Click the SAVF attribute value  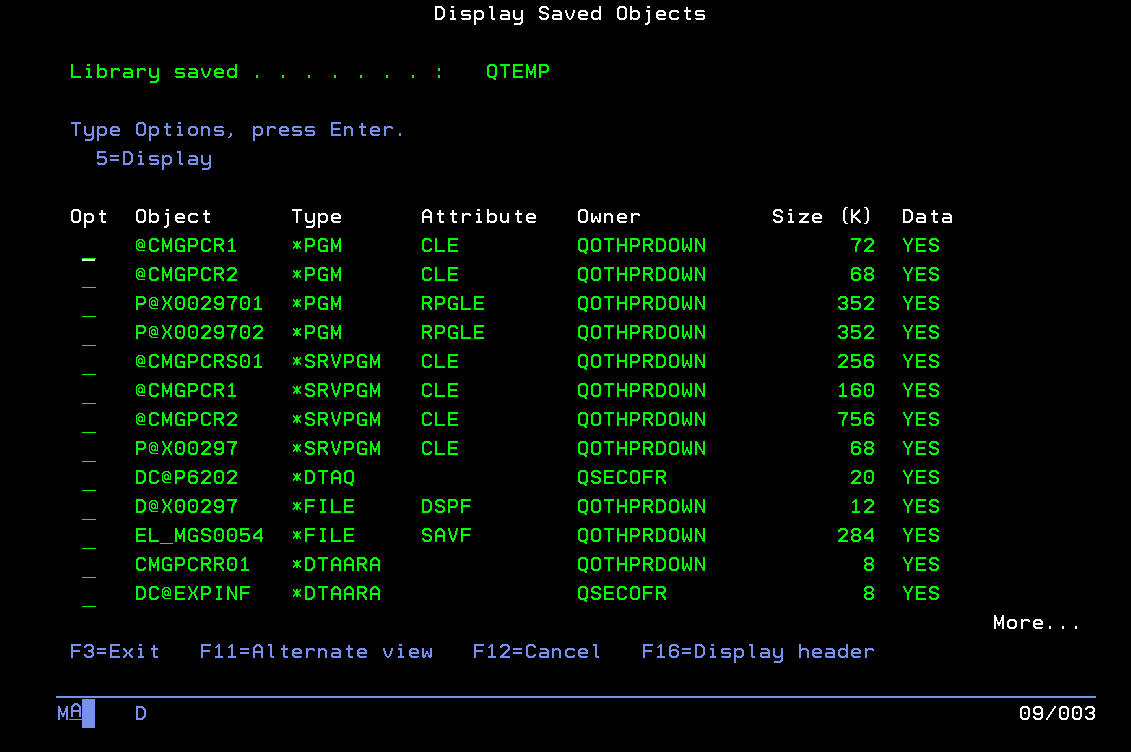[x=446, y=536]
